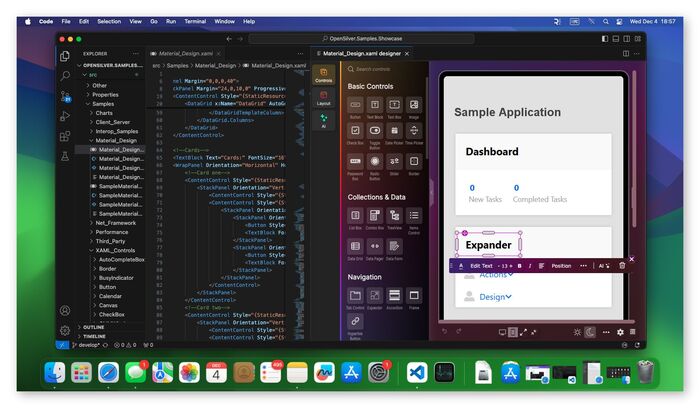Switch designer to dark moon theme
The width and height of the screenshot is (700, 408).
point(591,331)
